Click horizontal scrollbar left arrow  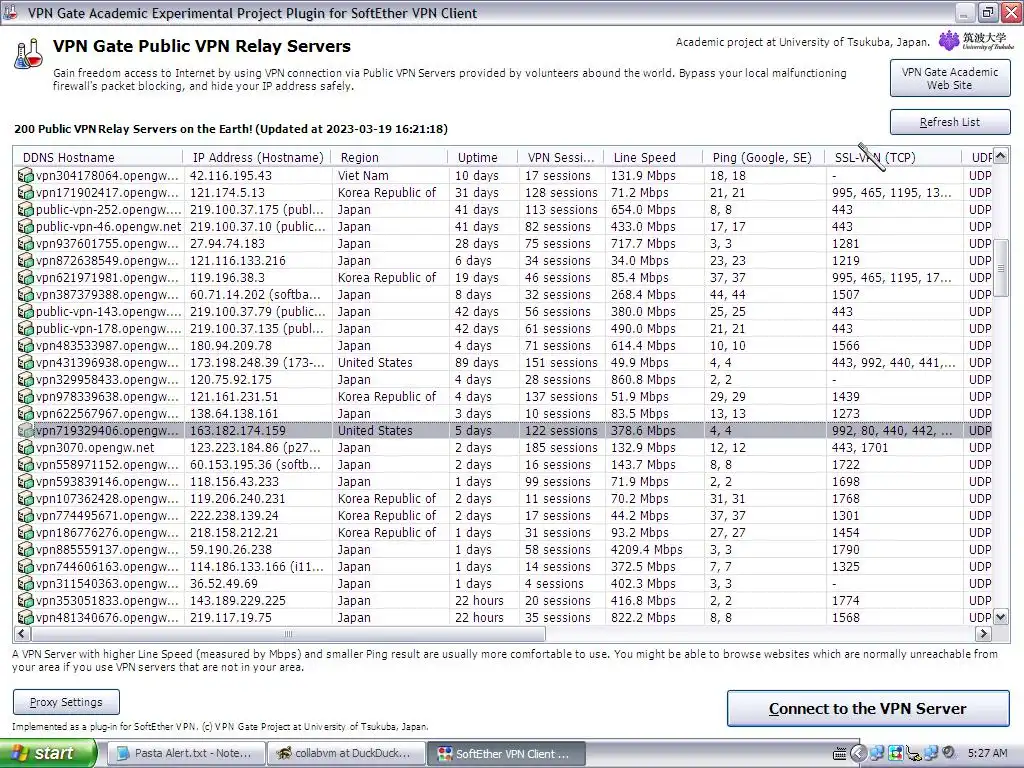point(22,633)
